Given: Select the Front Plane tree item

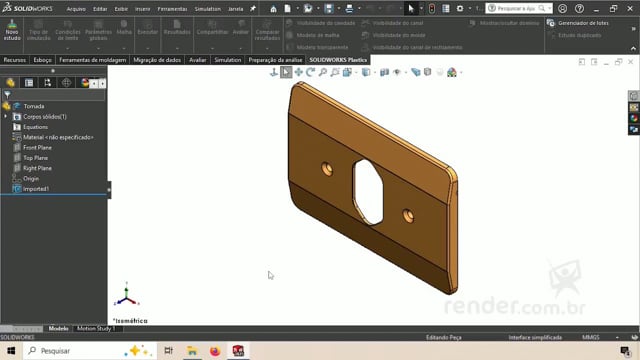Looking at the screenshot, I should pos(37,147).
